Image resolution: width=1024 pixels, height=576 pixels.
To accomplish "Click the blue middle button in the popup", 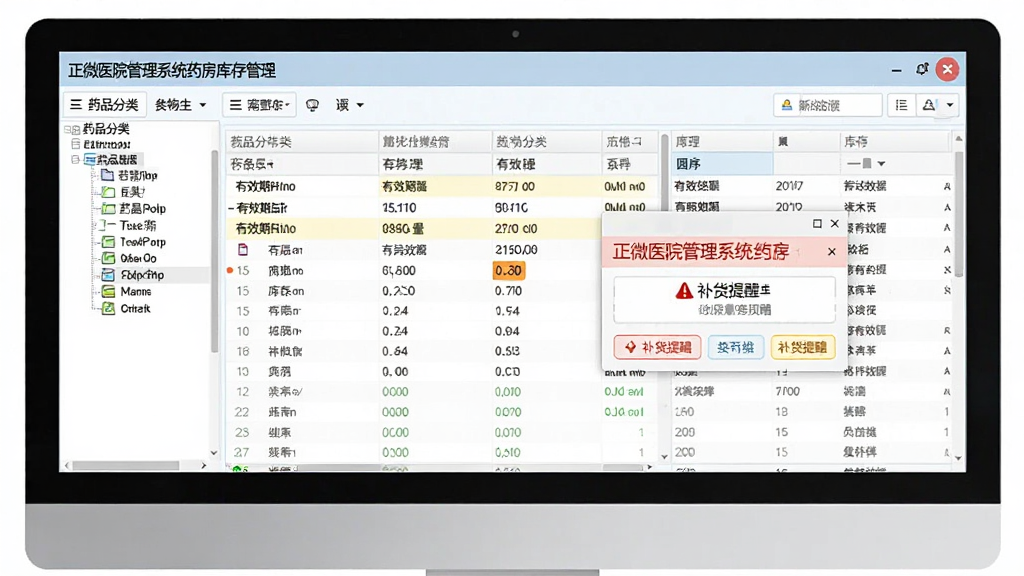I will (735, 347).
